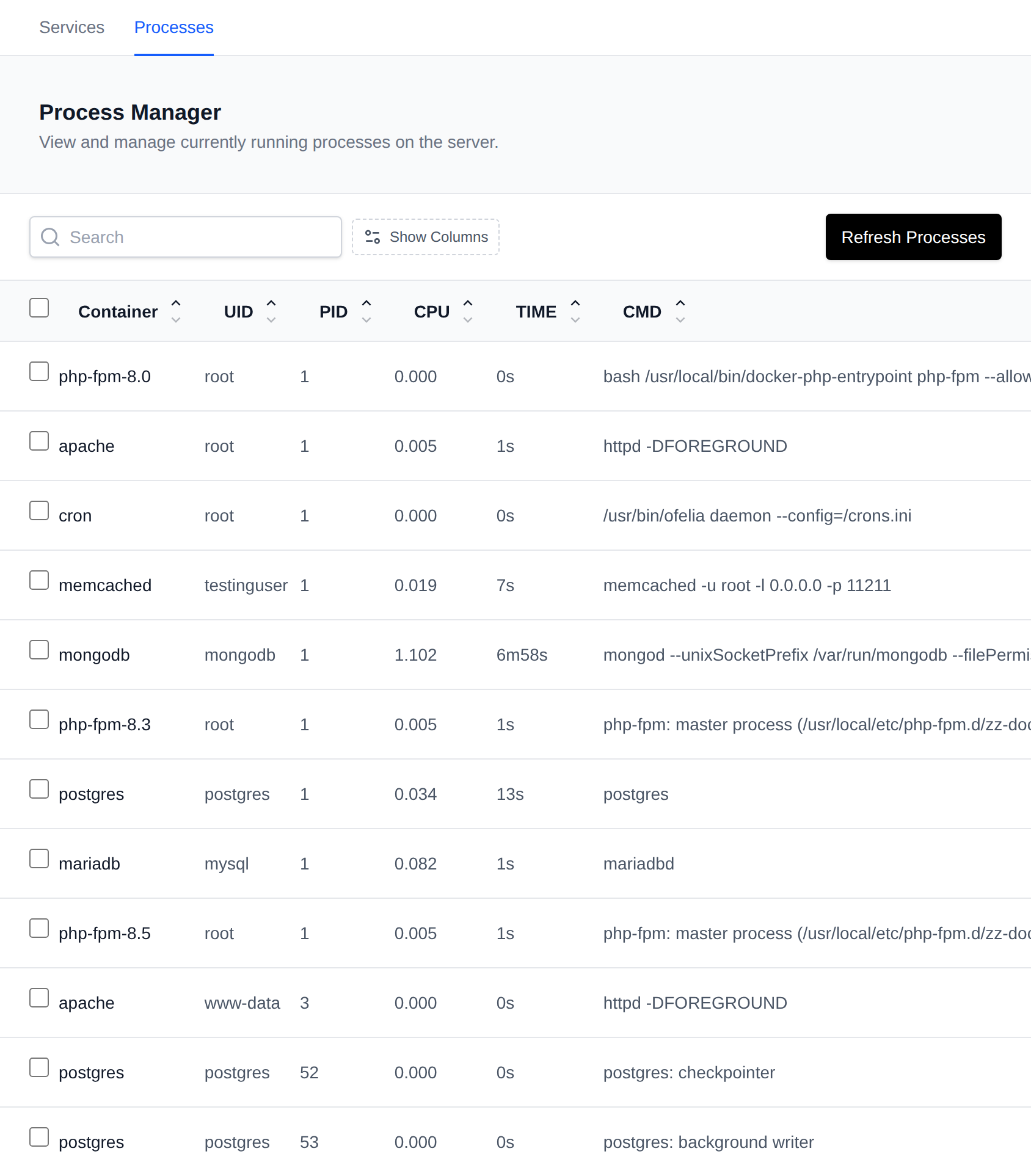Check the mariadb row checkbox
Screen dimensions: 1031x1176
click(39, 858)
